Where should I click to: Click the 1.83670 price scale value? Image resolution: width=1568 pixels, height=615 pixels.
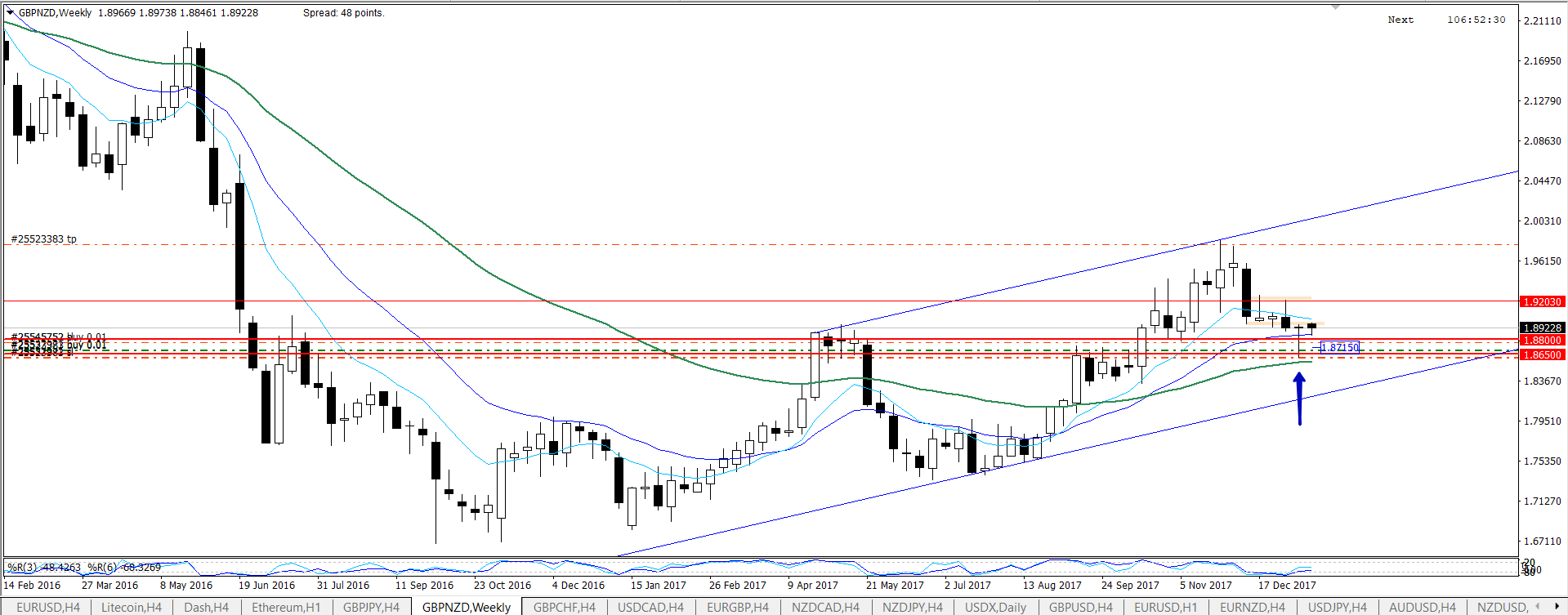pos(1543,381)
